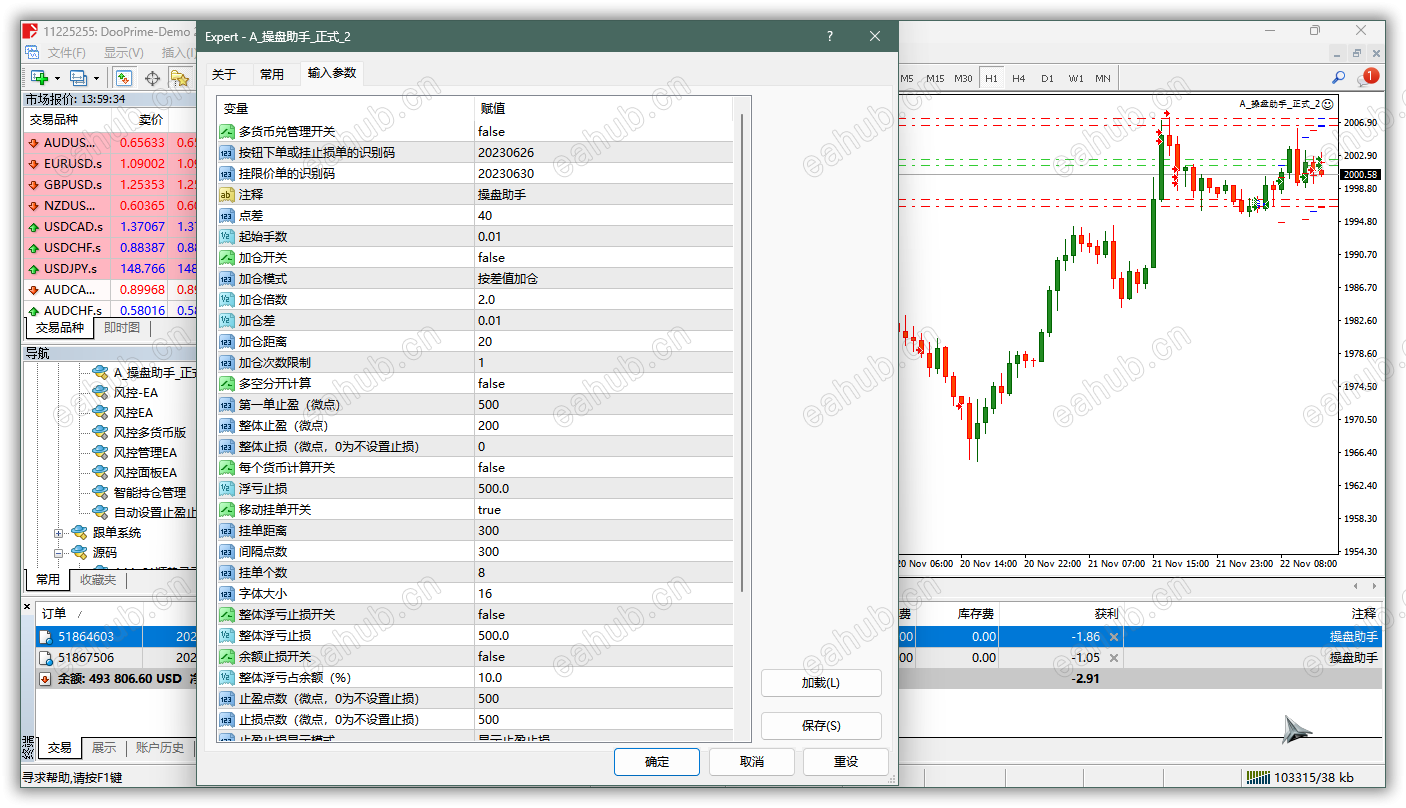Click the EA icon beside 风控-EA
This screenshot has height=808, width=1406.
pyautogui.click(x=100, y=392)
